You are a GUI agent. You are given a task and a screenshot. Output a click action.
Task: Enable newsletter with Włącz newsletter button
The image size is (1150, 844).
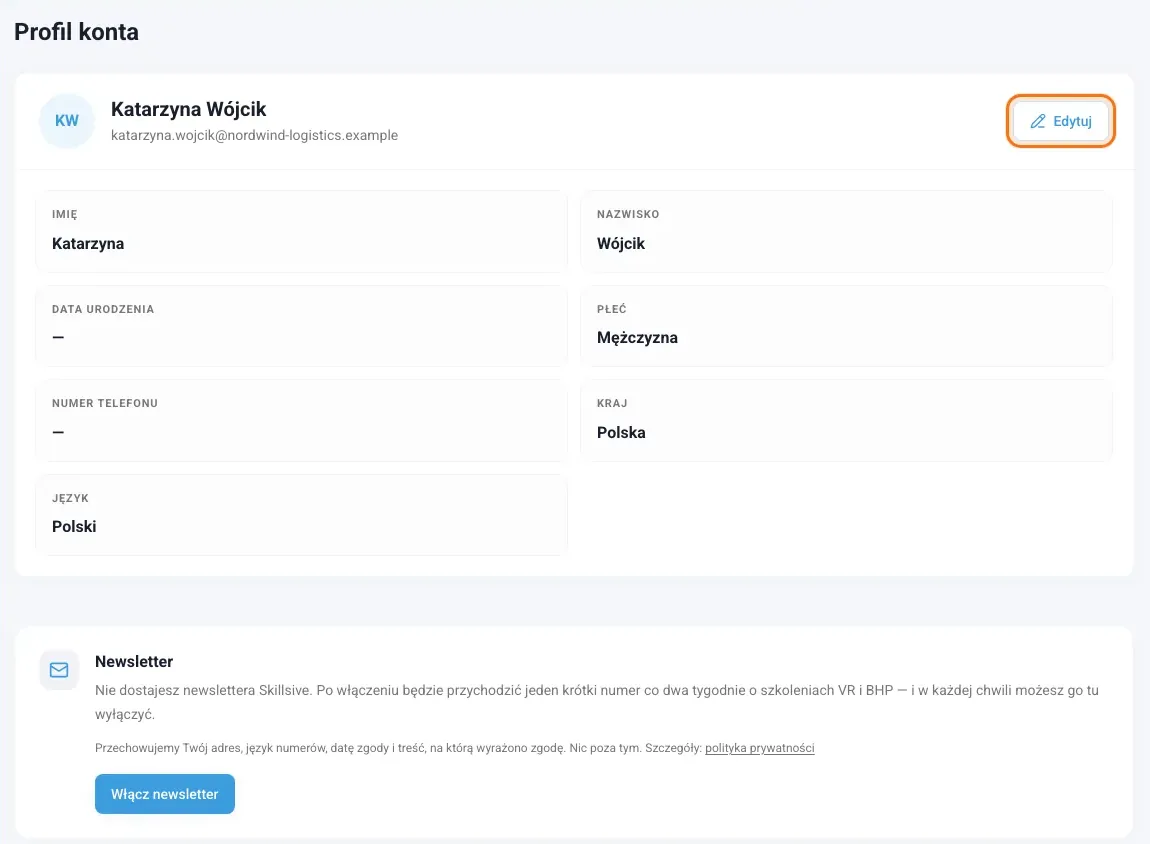[x=165, y=794]
